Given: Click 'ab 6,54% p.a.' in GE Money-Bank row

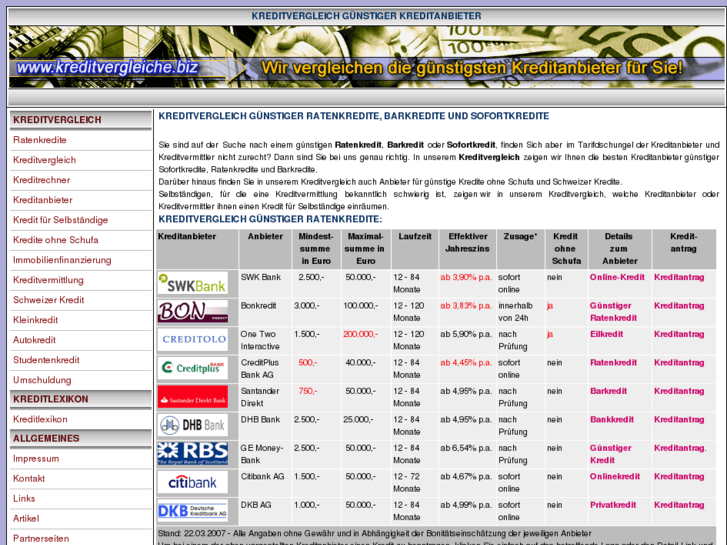Looking at the screenshot, I should point(466,448).
